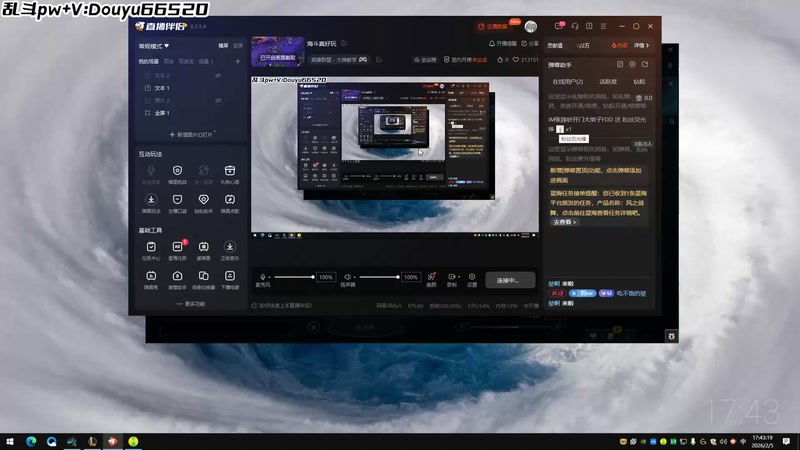This screenshot has width=800, height=450.
Task: Select the 全屏 1 source row
Action: [192, 113]
